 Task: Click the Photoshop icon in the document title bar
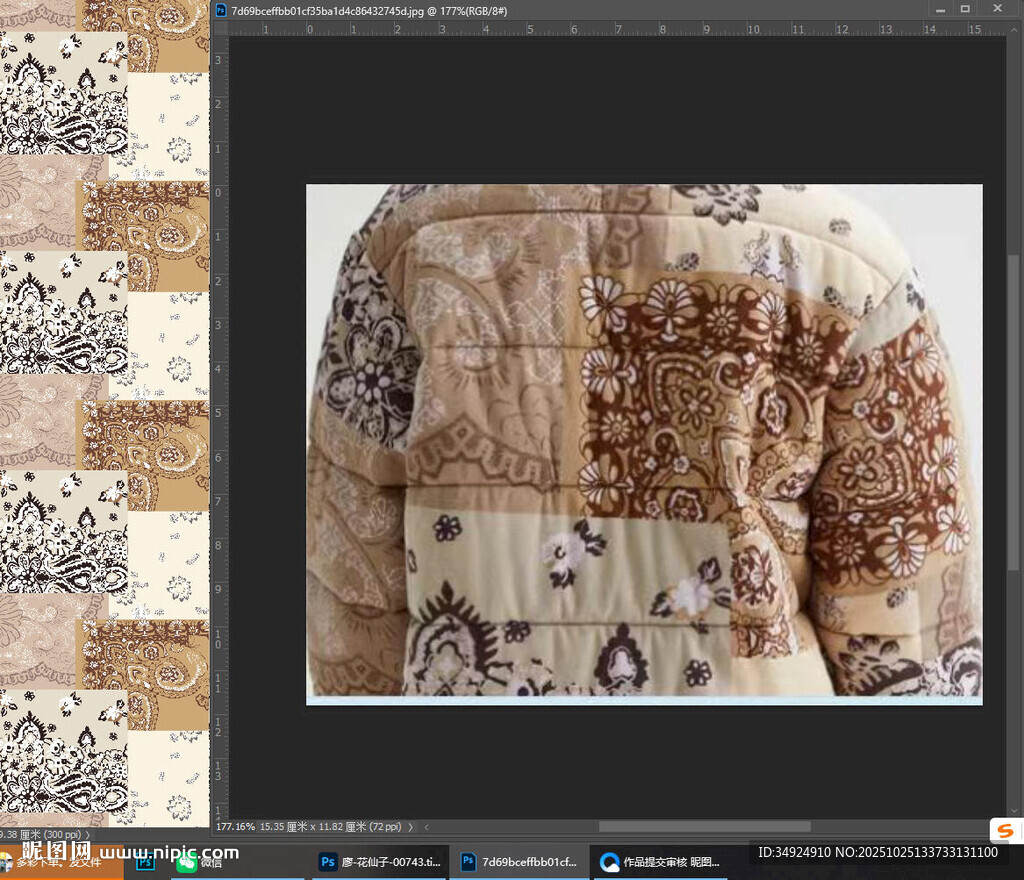[221, 9]
